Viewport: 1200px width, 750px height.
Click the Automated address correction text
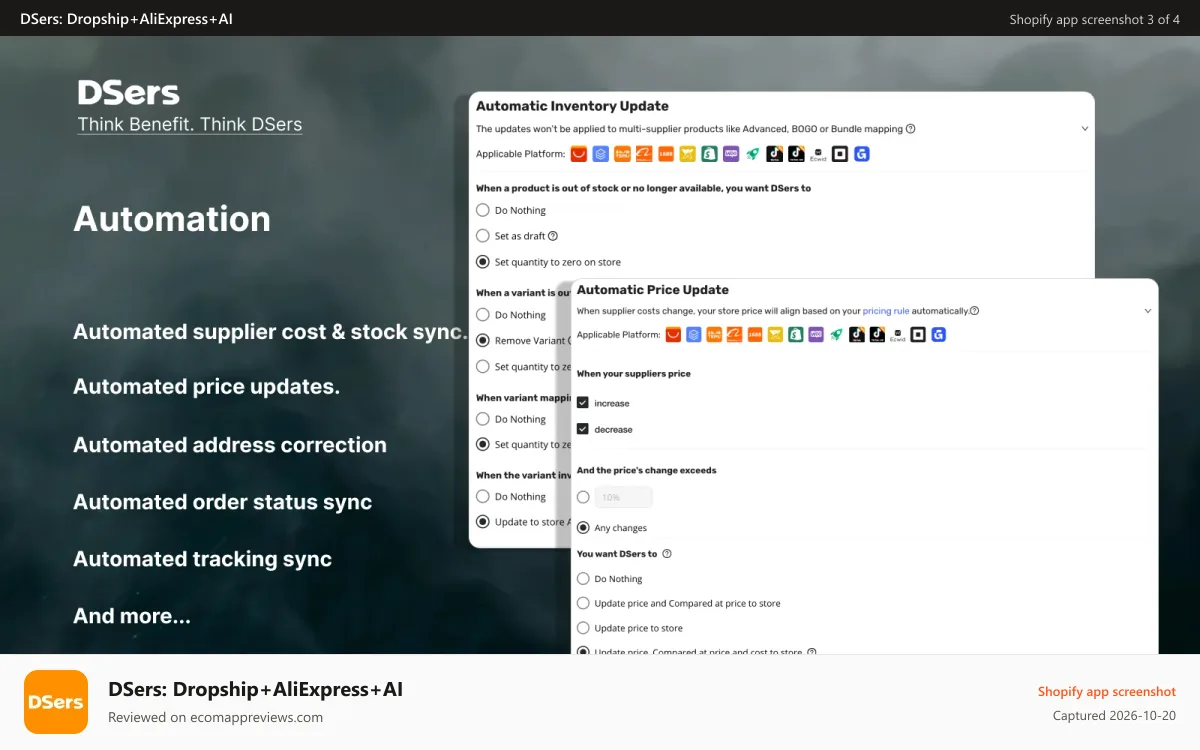(x=230, y=445)
